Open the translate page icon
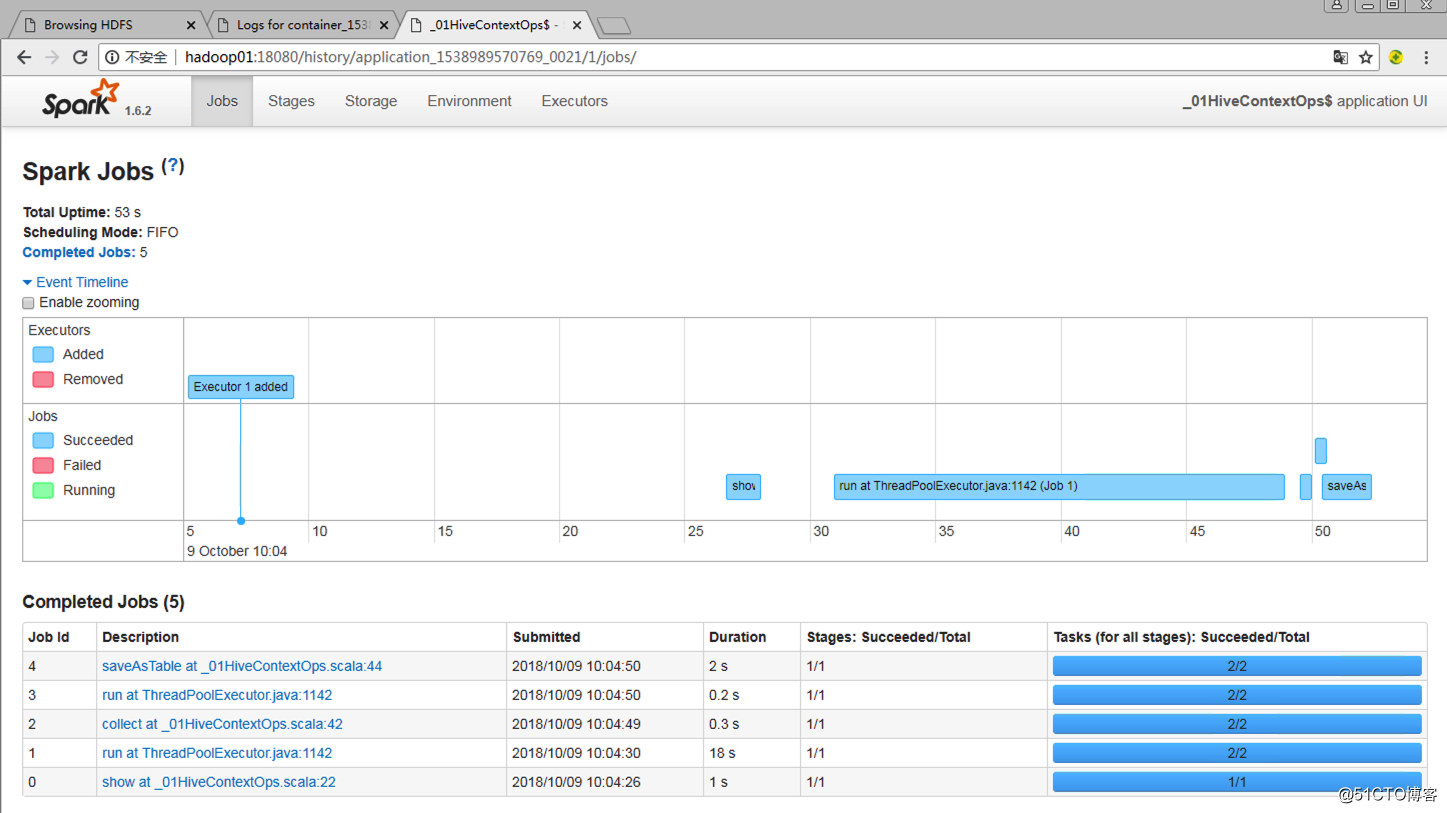This screenshot has height=813, width=1447. [x=1340, y=57]
